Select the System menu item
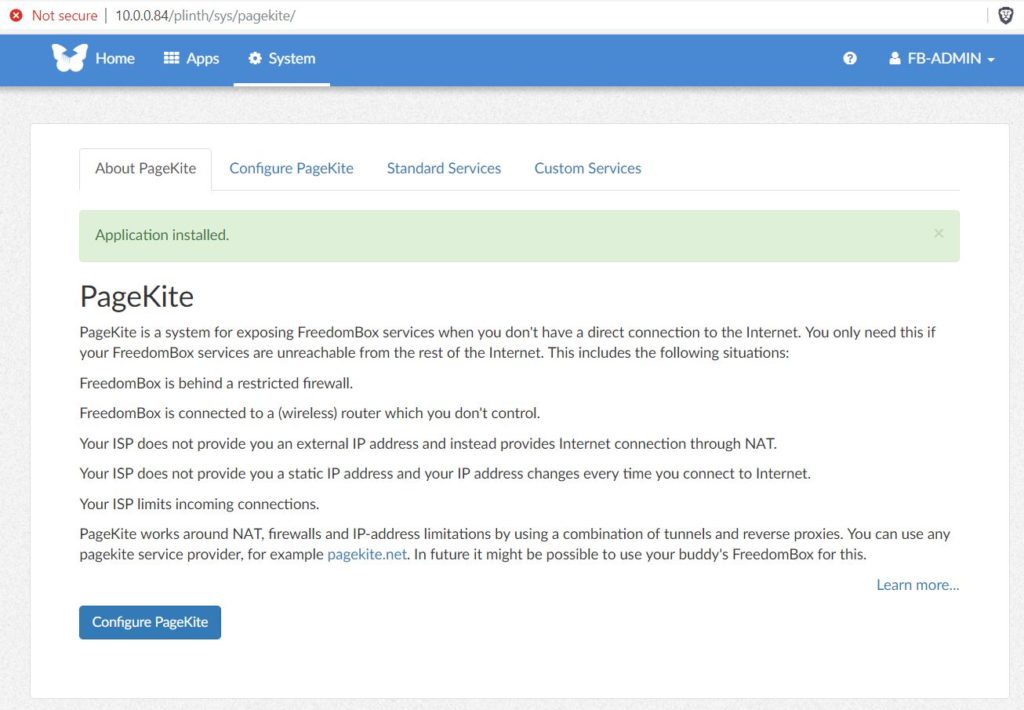 [x=281, y=58]
